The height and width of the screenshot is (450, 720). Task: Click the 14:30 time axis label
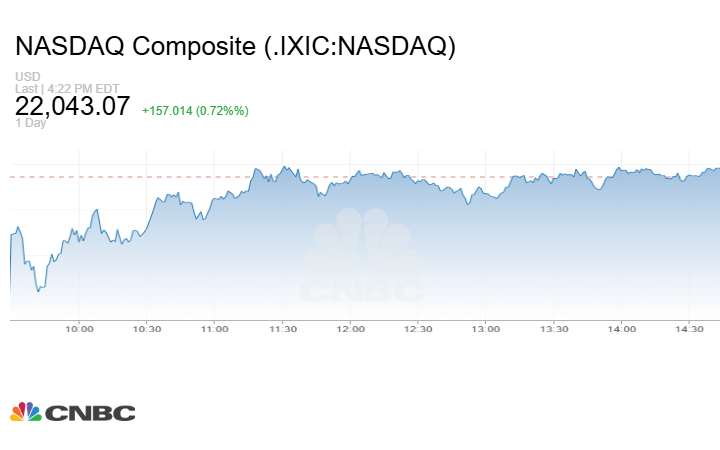pos(690,329)
